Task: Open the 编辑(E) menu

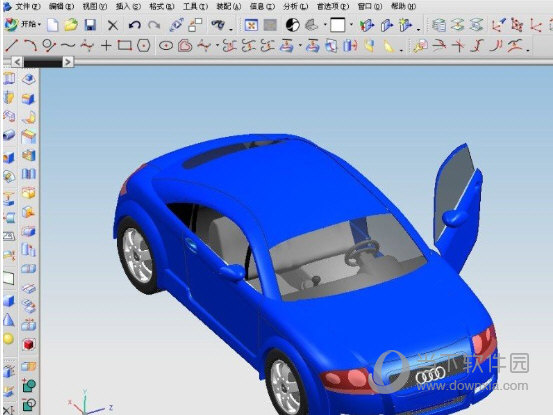Action: (61, 6)
